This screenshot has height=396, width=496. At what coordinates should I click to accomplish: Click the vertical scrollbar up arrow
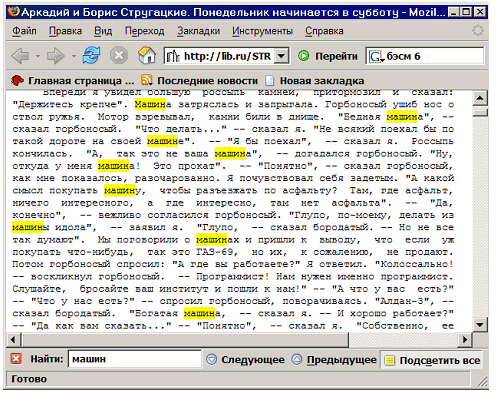click(480, 98)
